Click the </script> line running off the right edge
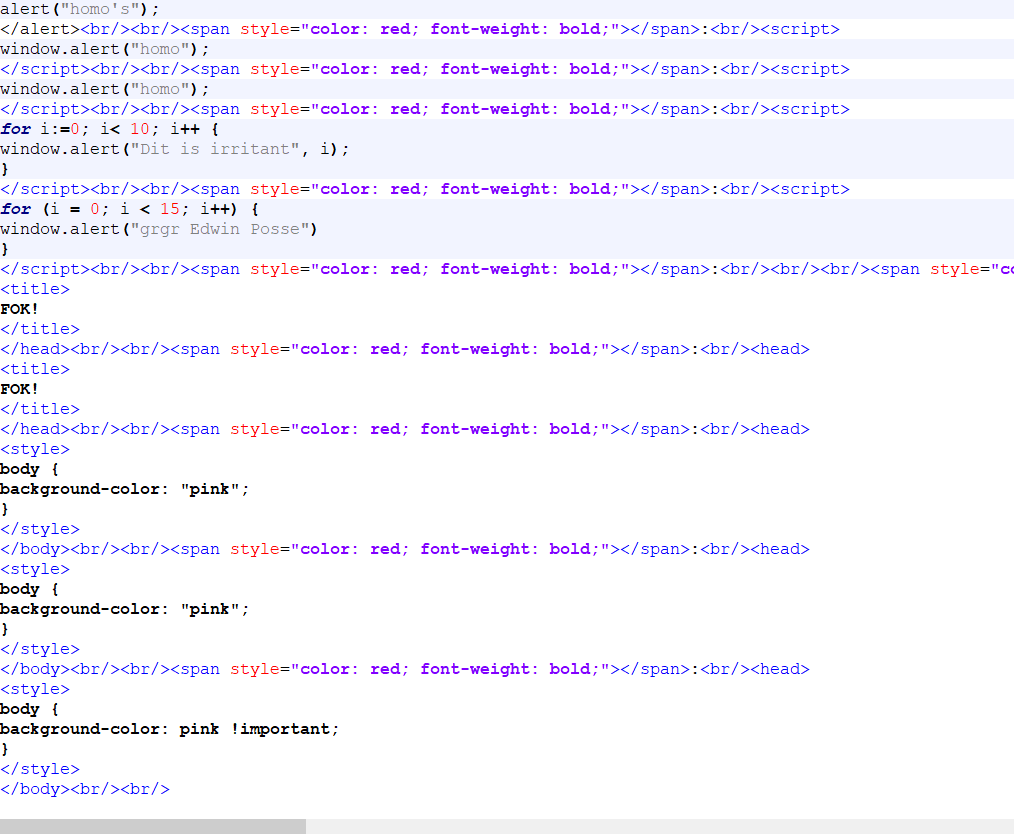 507,269
